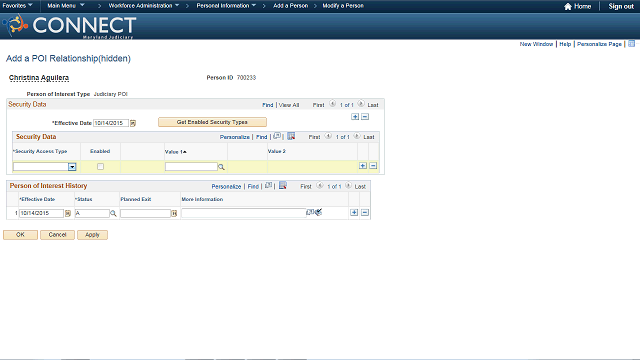
Task: Download Security Data grid to spreadsheet
Action: tap(291, 136)
